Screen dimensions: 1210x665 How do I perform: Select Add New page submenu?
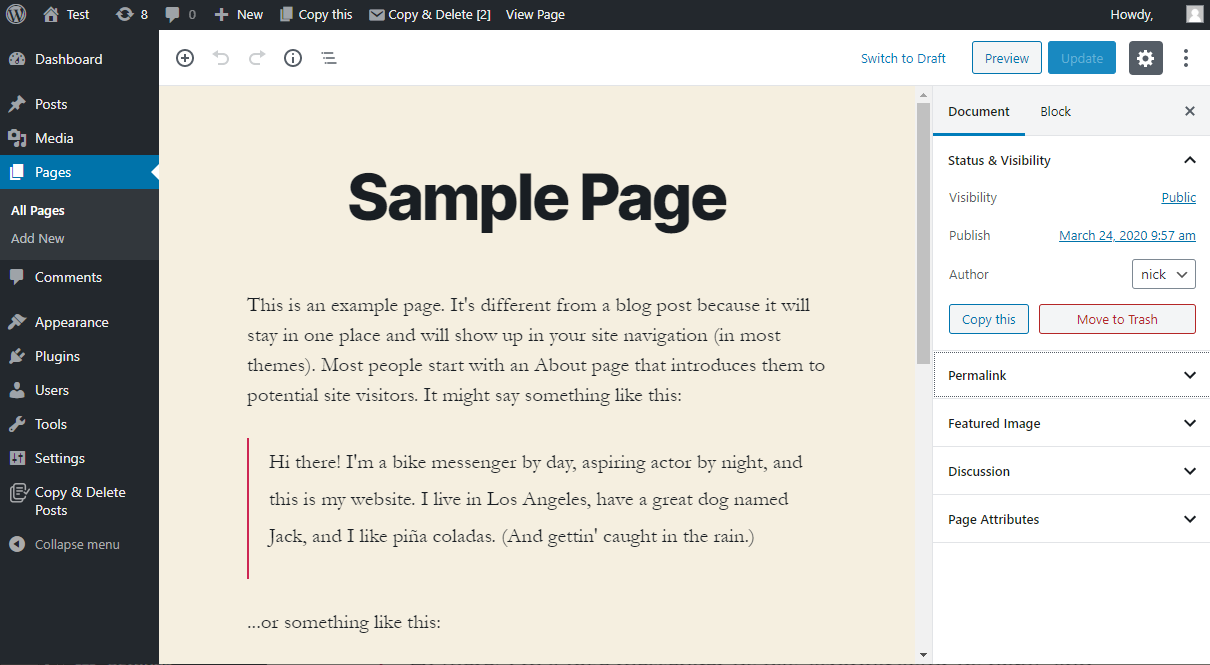pos(38,239)
